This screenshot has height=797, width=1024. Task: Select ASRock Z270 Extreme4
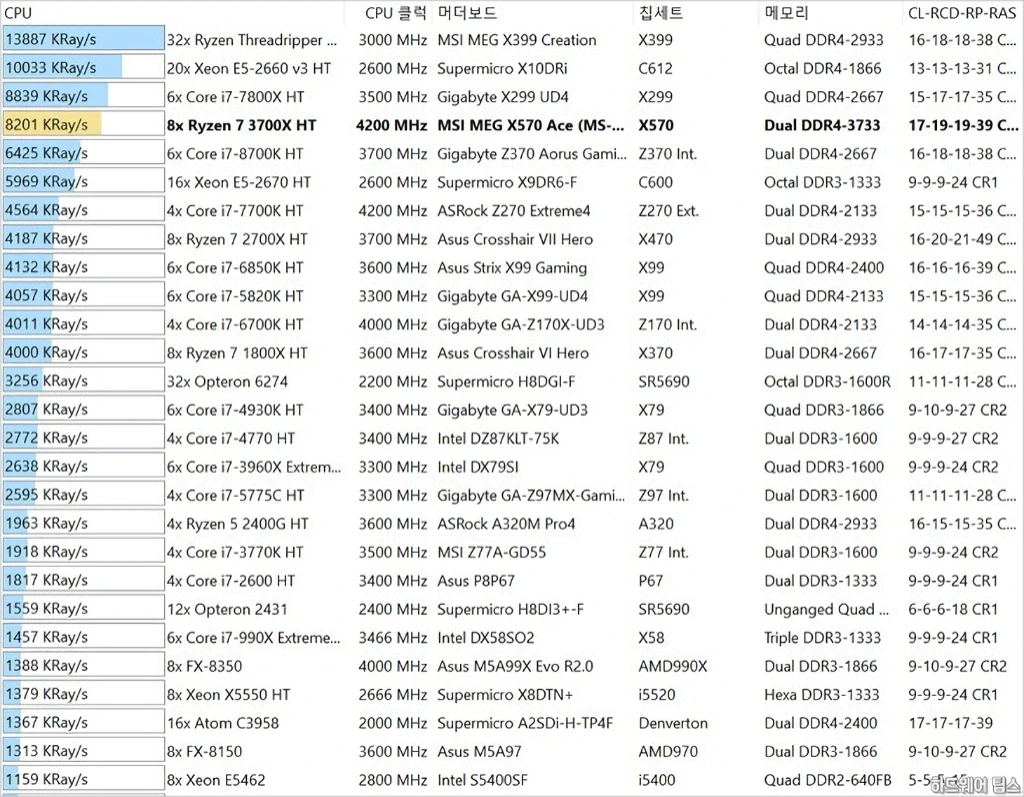coord(514,211)
